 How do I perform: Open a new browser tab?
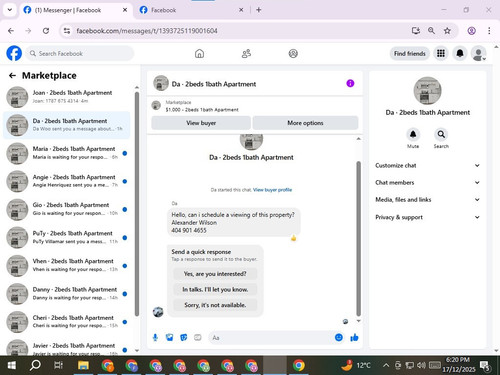(x=259, y=10)
